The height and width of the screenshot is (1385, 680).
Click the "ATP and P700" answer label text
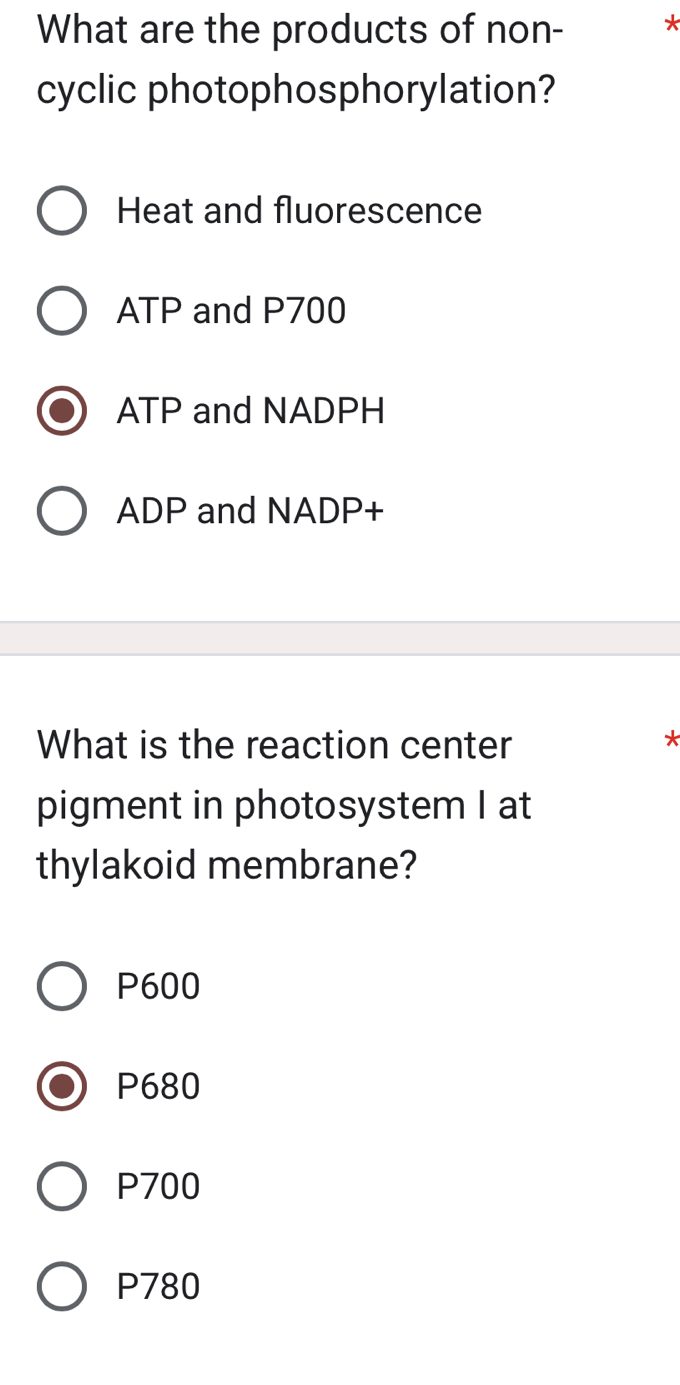coord(231,310)
